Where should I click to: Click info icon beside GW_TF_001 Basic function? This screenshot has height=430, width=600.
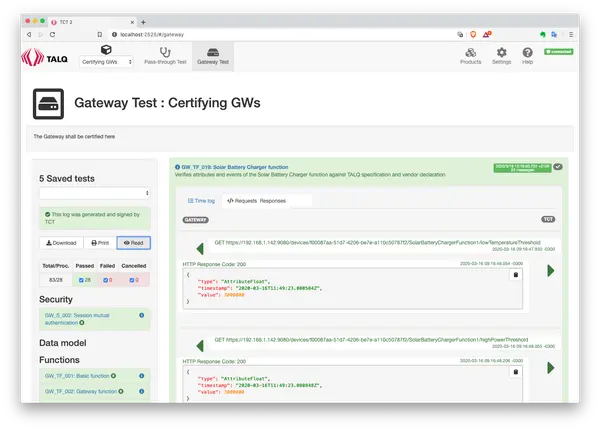(113, 375)
